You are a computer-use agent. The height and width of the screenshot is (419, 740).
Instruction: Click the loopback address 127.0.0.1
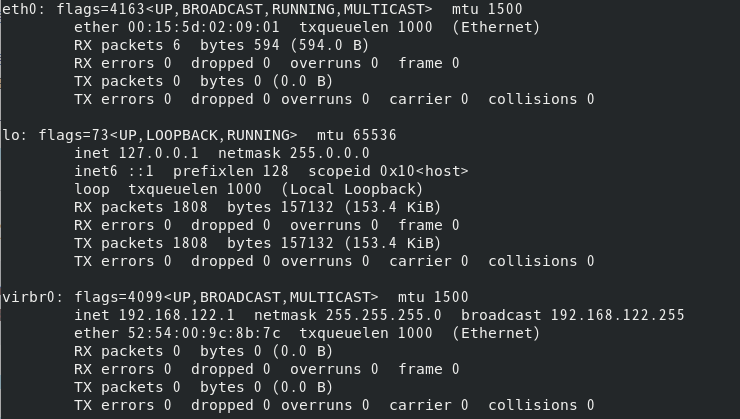(x=155, y=153)
